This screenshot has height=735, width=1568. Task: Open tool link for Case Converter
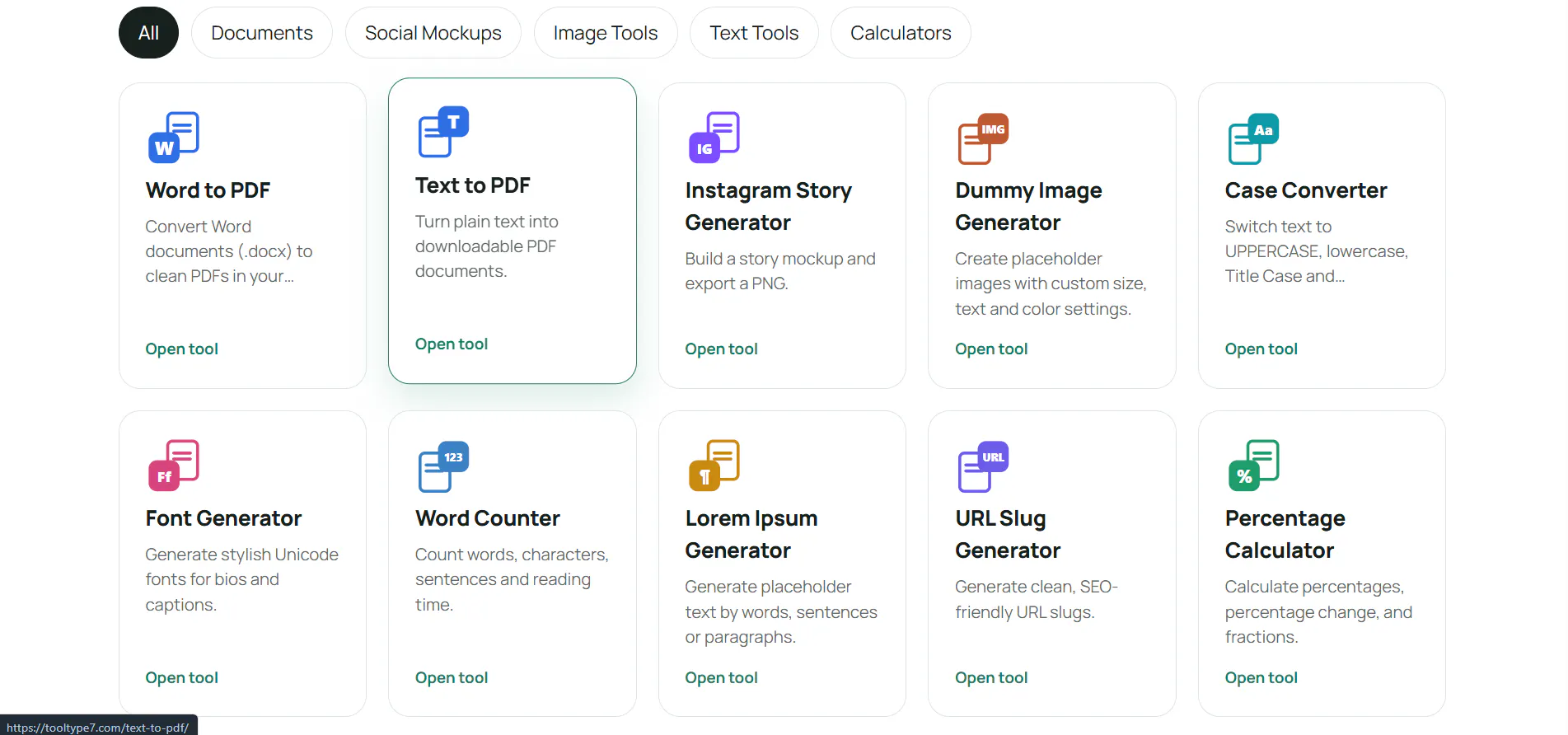click(x=1261, y=349)
